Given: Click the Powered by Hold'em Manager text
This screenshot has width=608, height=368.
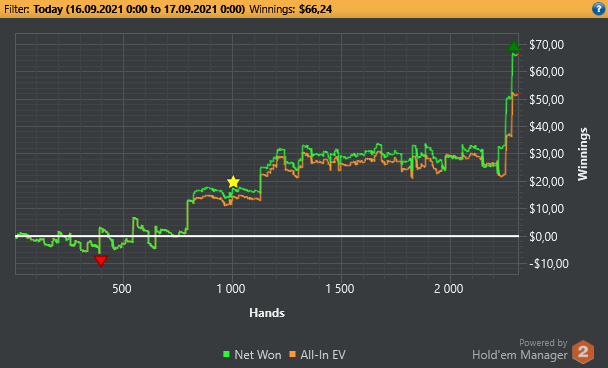Looking at the screenshot, I should click(520, 350).
